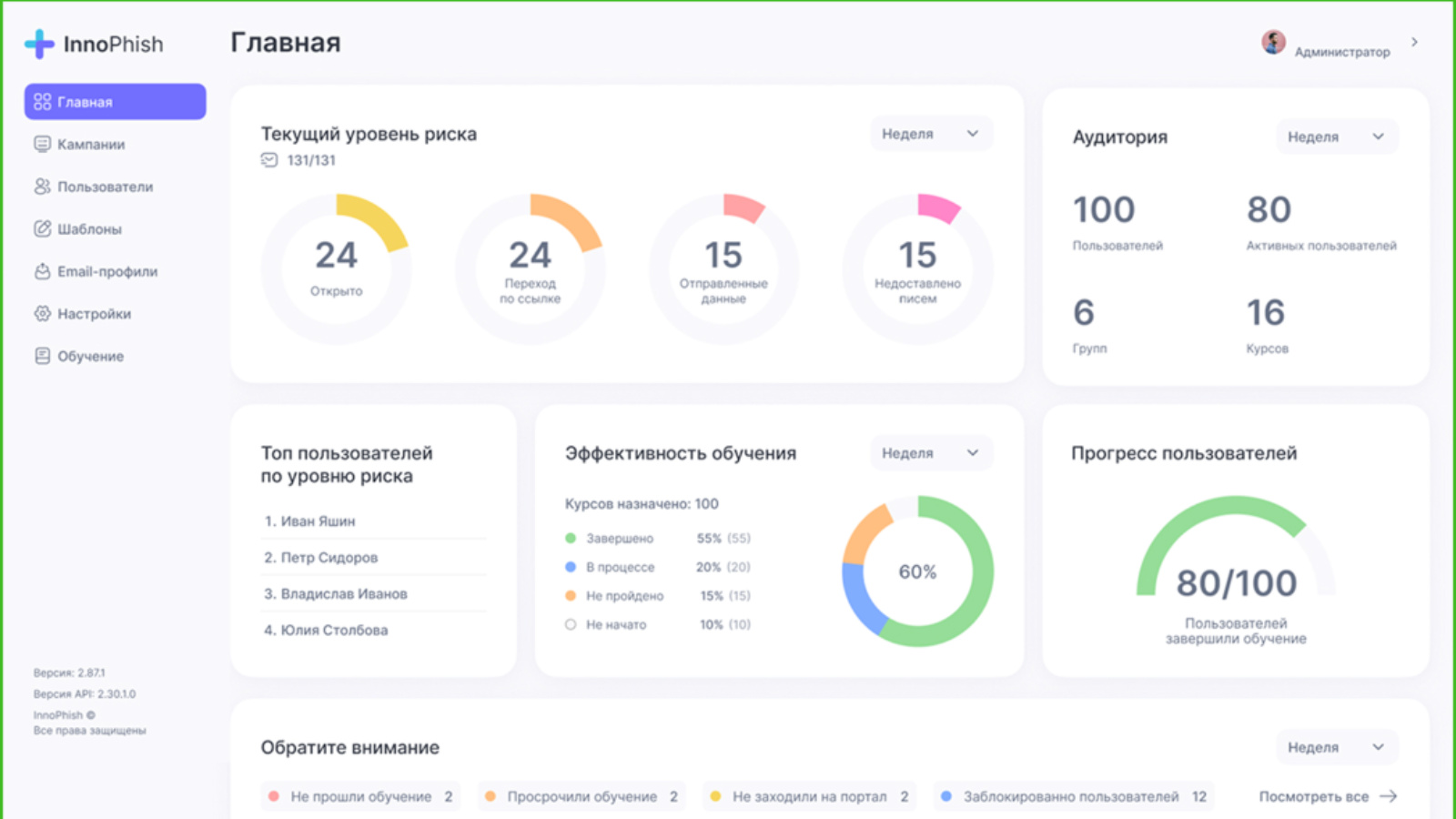Click the InnoPhish plus logo icon
Image resolution: width=1456 pixels, height=819 pixels.
(x=39, y=44)
